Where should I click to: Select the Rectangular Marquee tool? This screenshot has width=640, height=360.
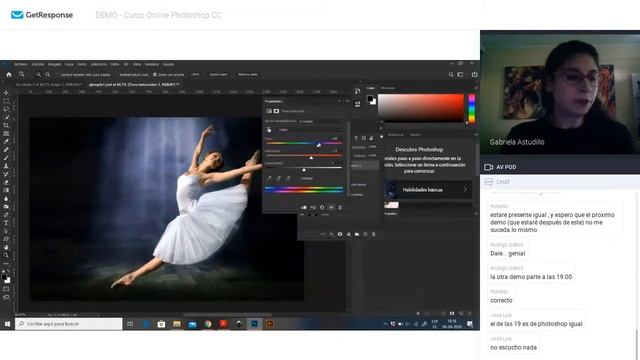tap(6, 101)
